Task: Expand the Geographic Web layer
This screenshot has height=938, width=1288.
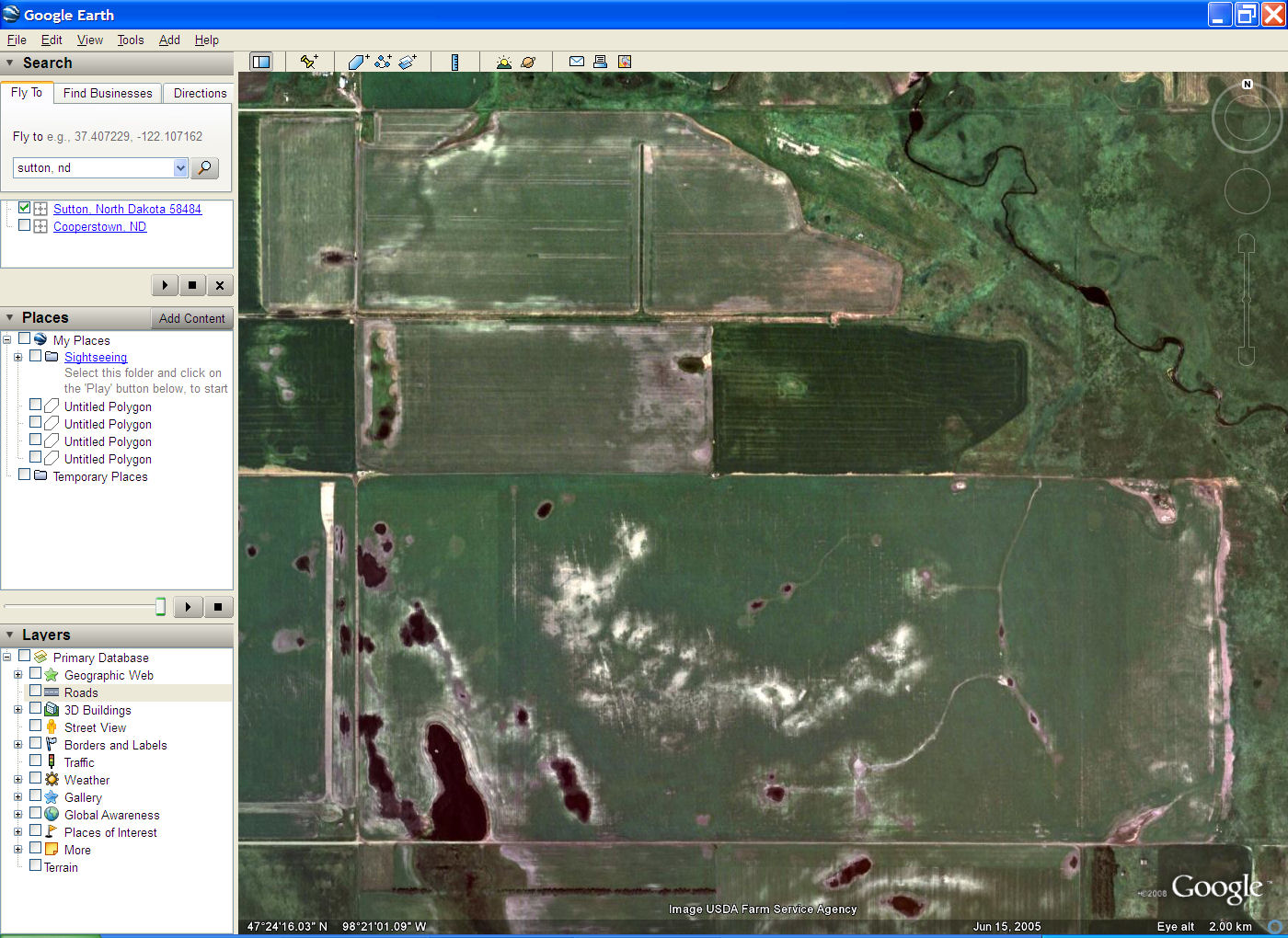Action: [x=17, y=675]
